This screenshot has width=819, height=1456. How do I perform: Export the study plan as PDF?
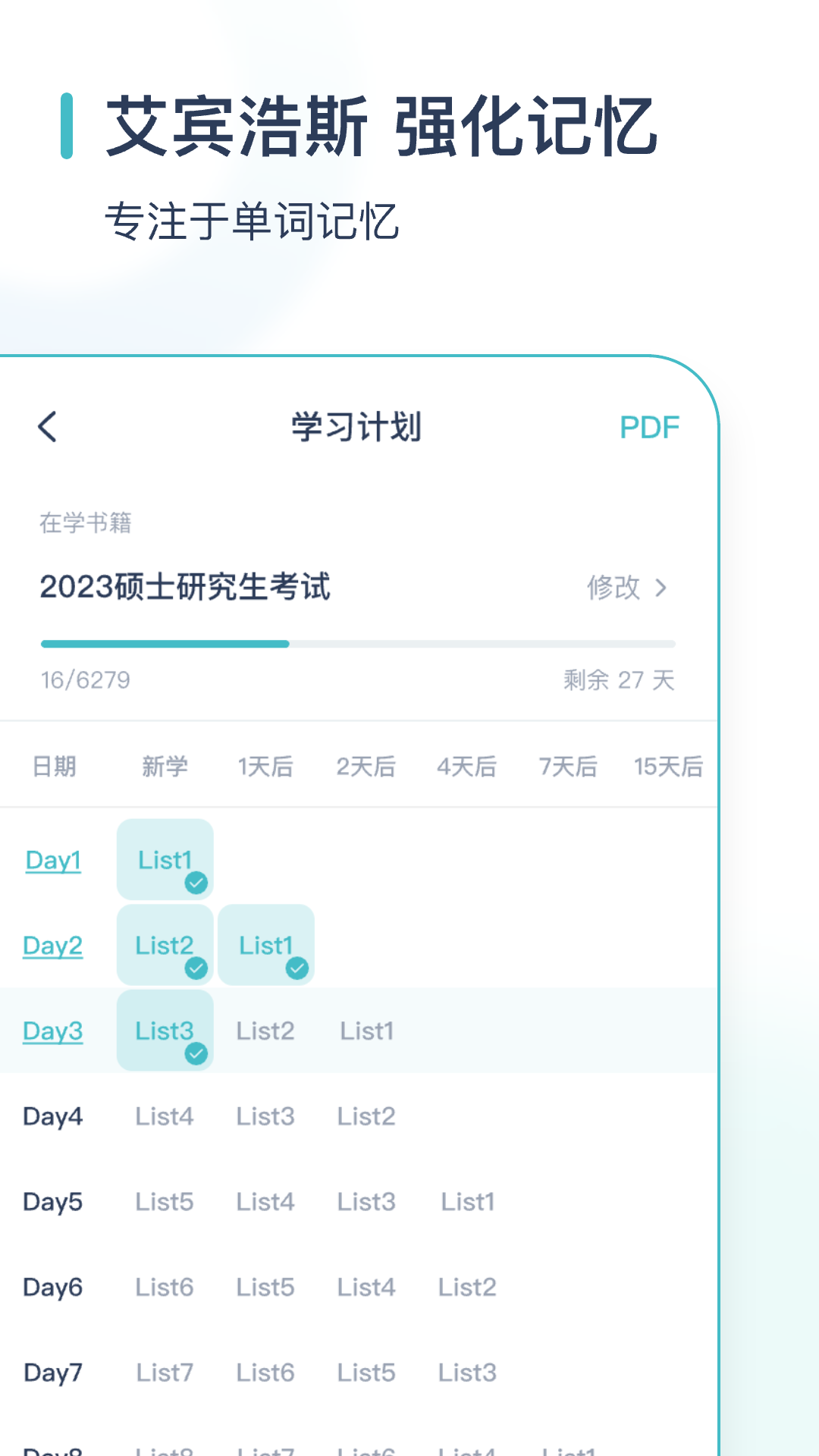click(648, 426)
